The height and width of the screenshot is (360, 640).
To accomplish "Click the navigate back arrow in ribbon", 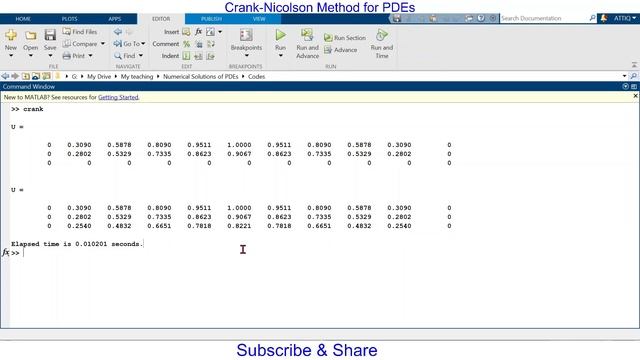I will pyautogui.click(x=118, y=31).
